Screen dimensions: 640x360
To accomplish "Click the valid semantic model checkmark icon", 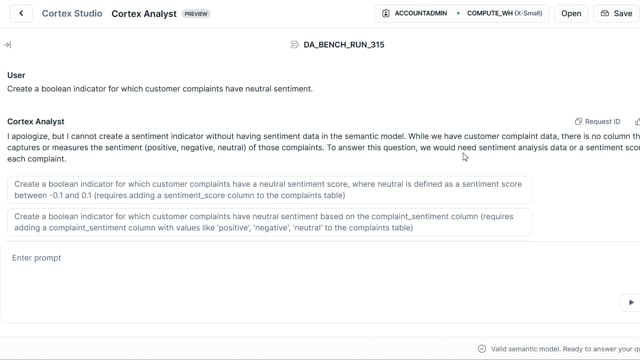I will (482, 349).
